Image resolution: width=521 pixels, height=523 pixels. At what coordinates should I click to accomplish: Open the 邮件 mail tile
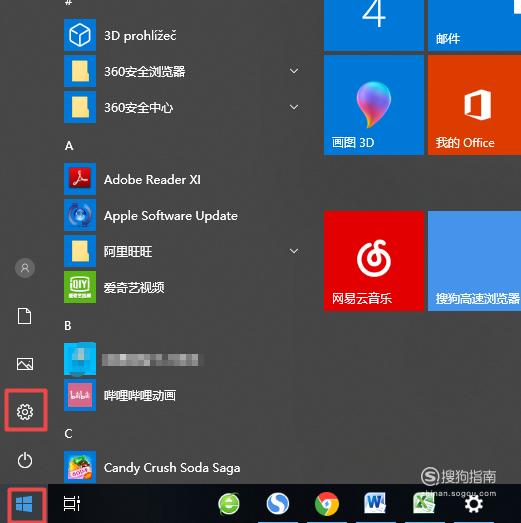[x=474, y=25]
